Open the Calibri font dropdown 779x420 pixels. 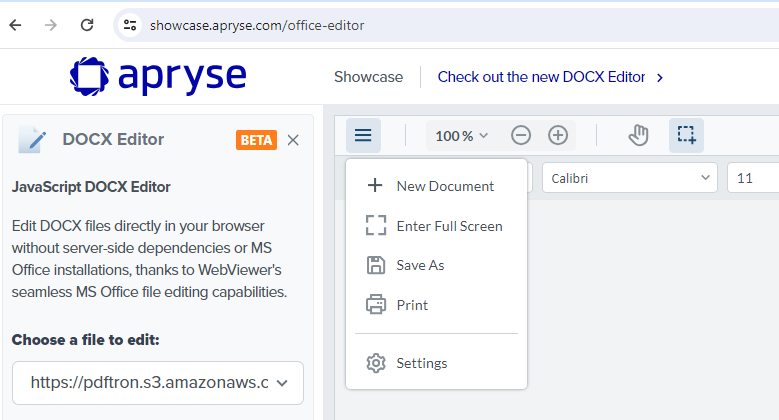tap(629, 178)
